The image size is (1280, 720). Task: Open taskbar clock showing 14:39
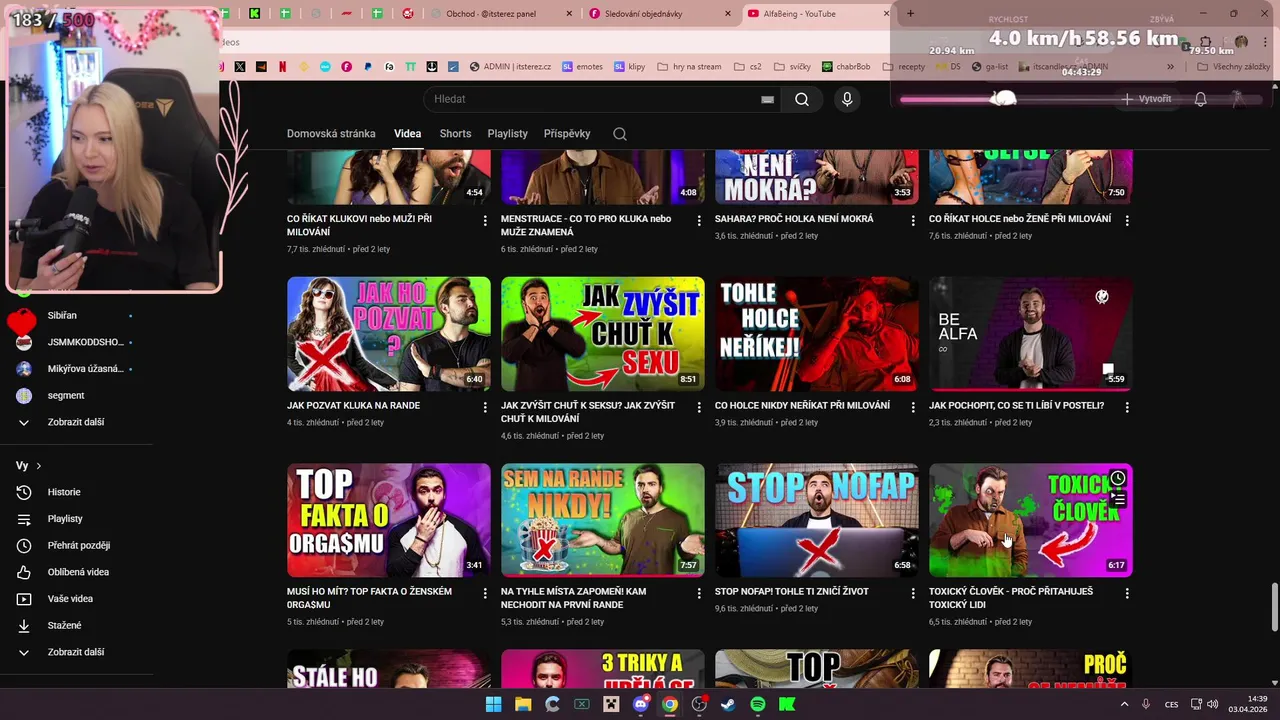point(1248,704)
